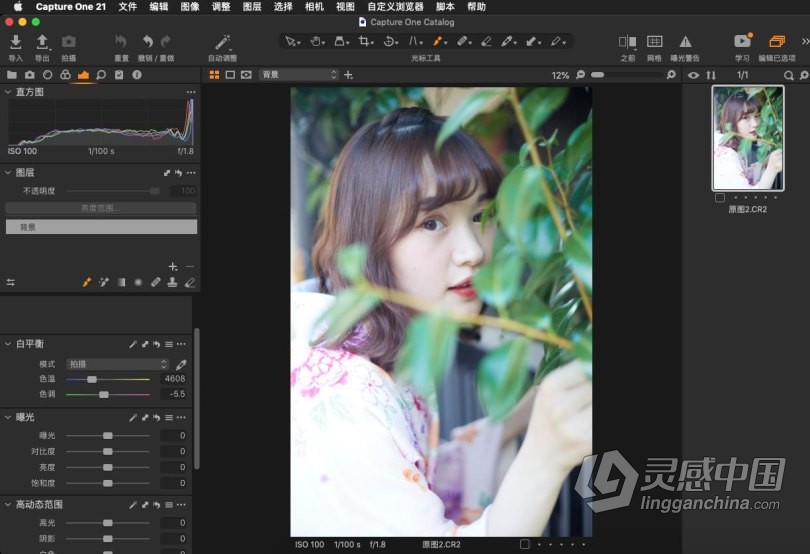The height and width of the screenshot is (554, 810).
Task: Click the viewer zoom slider
Action: click(x=626, y=75)
